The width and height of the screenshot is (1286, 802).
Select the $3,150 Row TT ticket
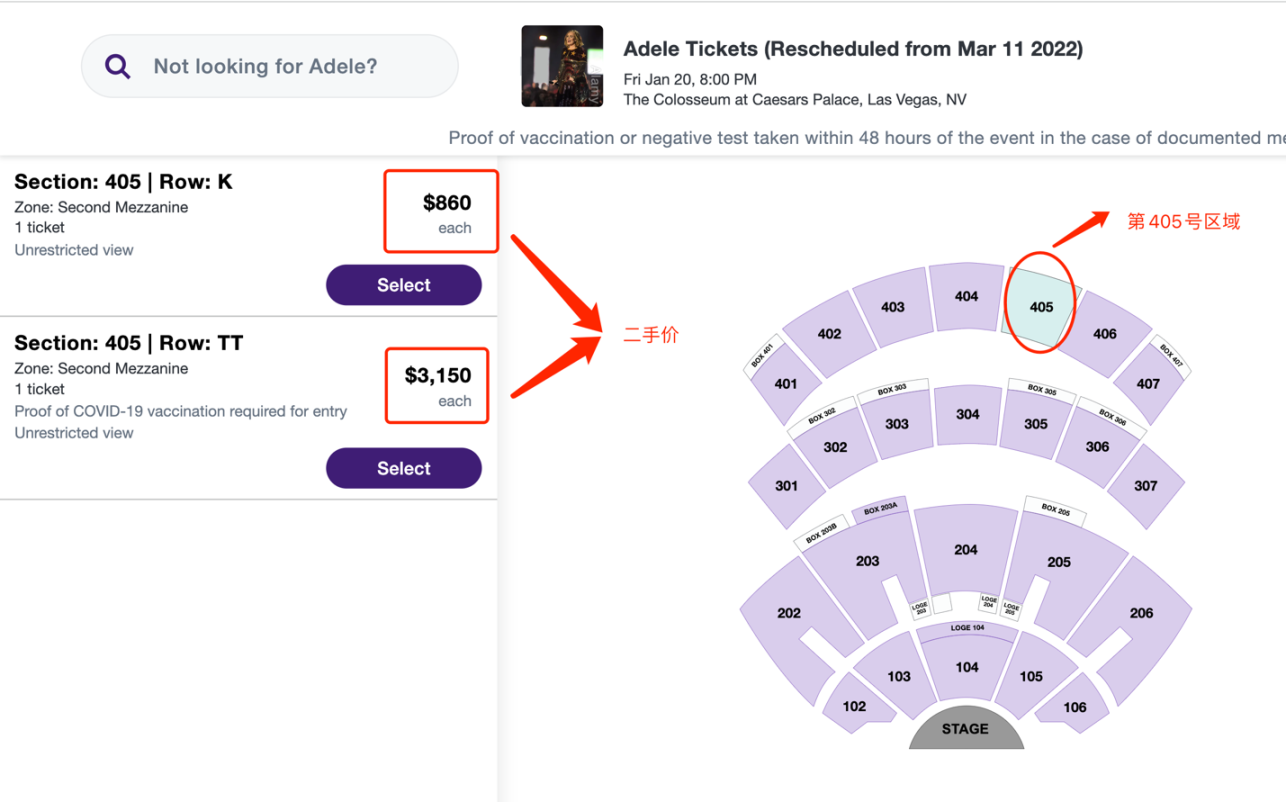pyautogui.click(x=403, y=469)
